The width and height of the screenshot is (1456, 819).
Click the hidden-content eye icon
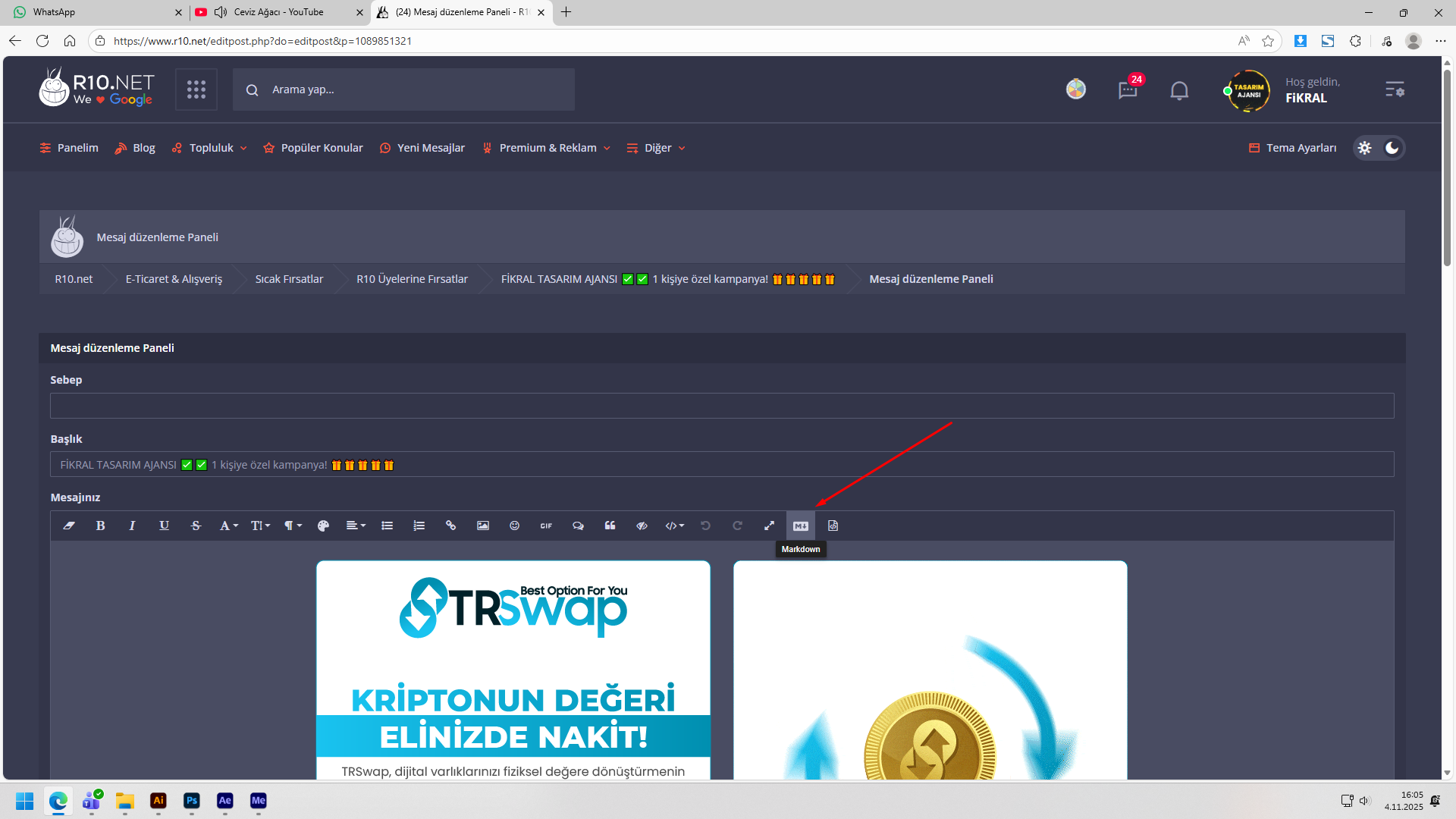coord(642,526)
